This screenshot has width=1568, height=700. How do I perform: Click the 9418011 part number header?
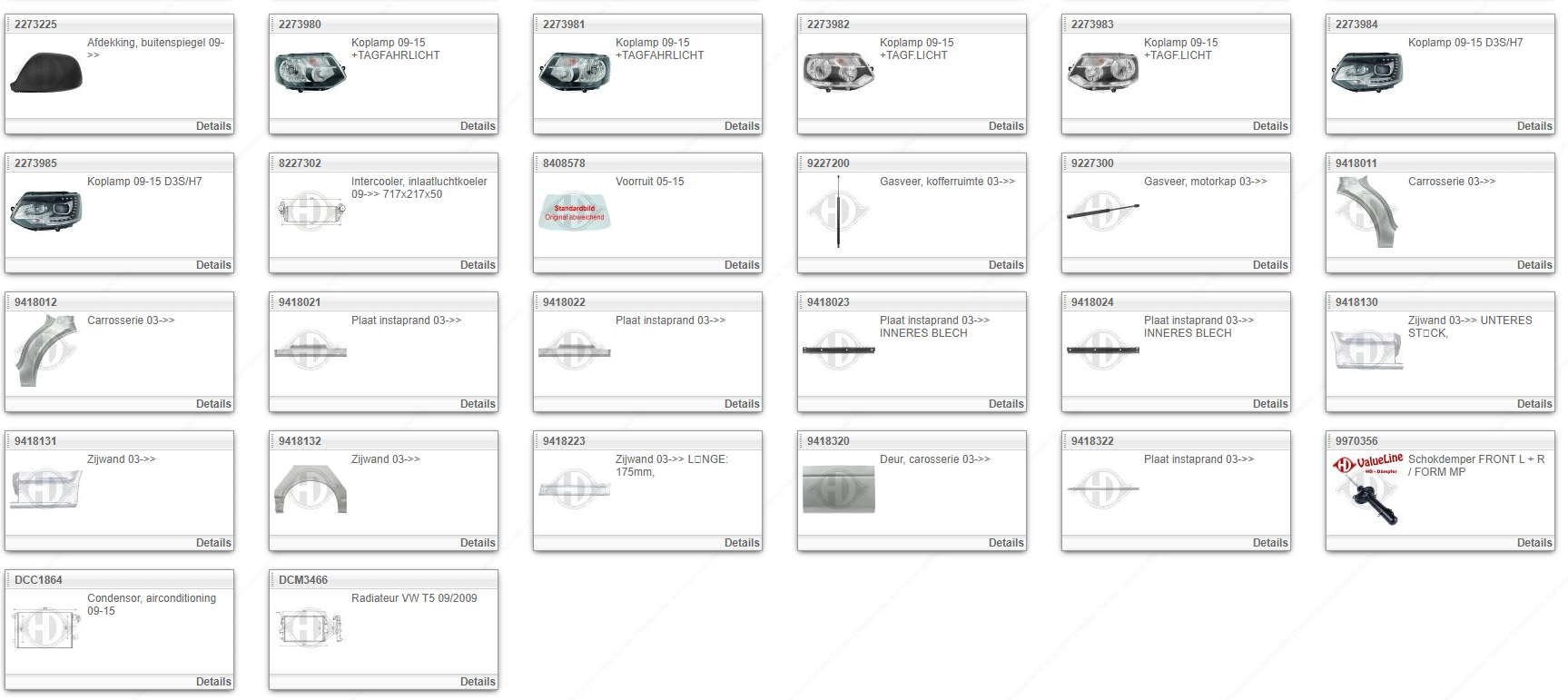(x=1356, y=163)
